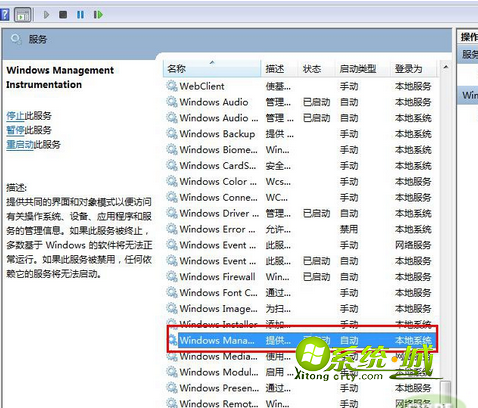
Task: Select the Windows Mana... service name
Action: pyautogui.click(x=217, y=340)
